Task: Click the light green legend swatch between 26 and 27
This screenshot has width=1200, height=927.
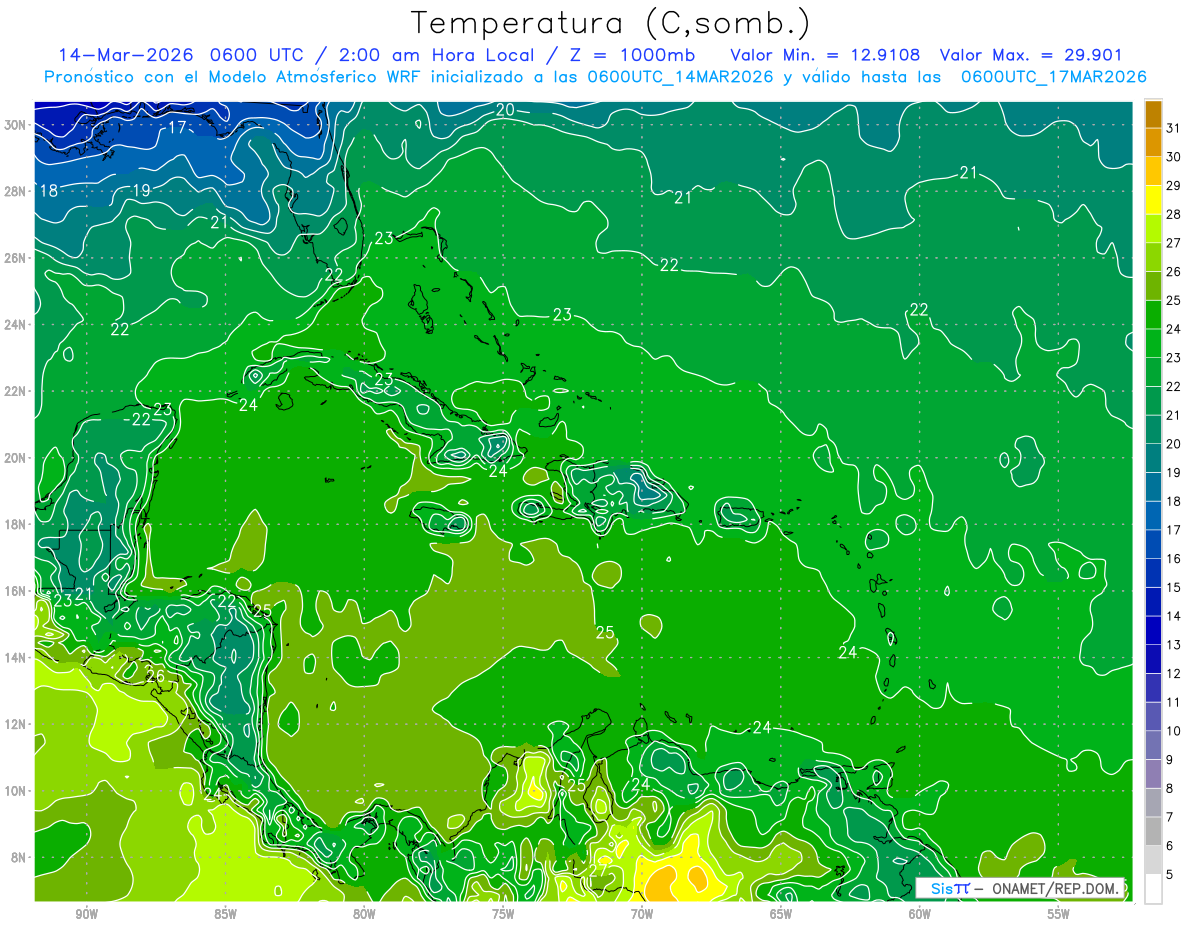Action: point(1153,257)
